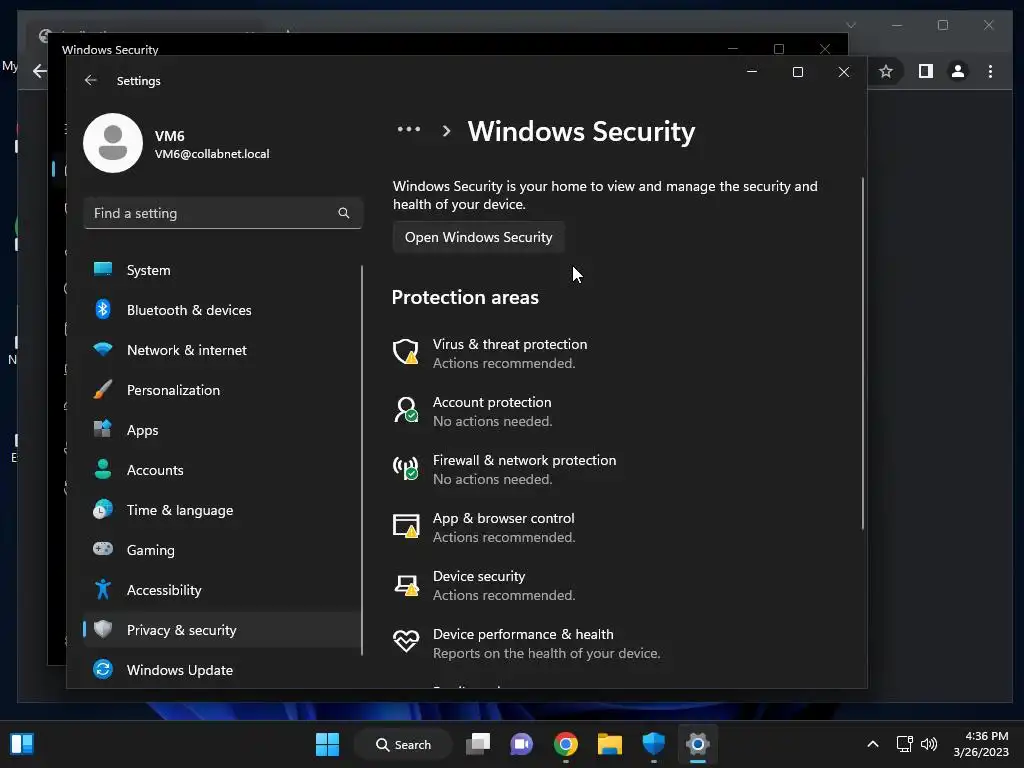Click the Accounts person icon
Screen dimensions: 1024x768
click(x=103, y=469)
